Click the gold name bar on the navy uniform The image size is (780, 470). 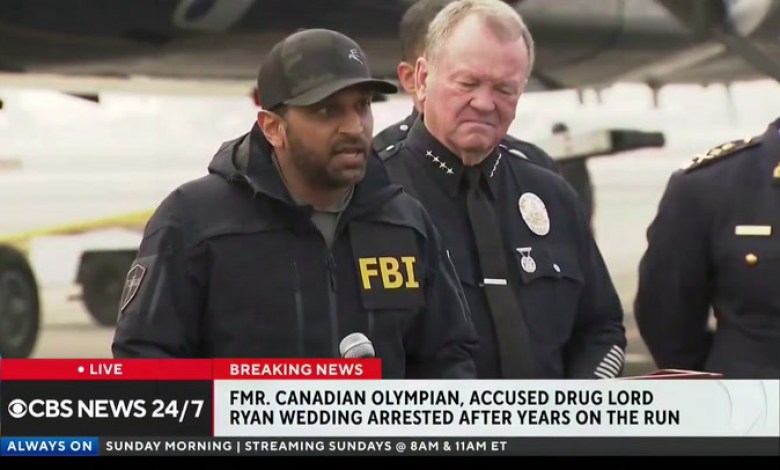tap(753, 230)
